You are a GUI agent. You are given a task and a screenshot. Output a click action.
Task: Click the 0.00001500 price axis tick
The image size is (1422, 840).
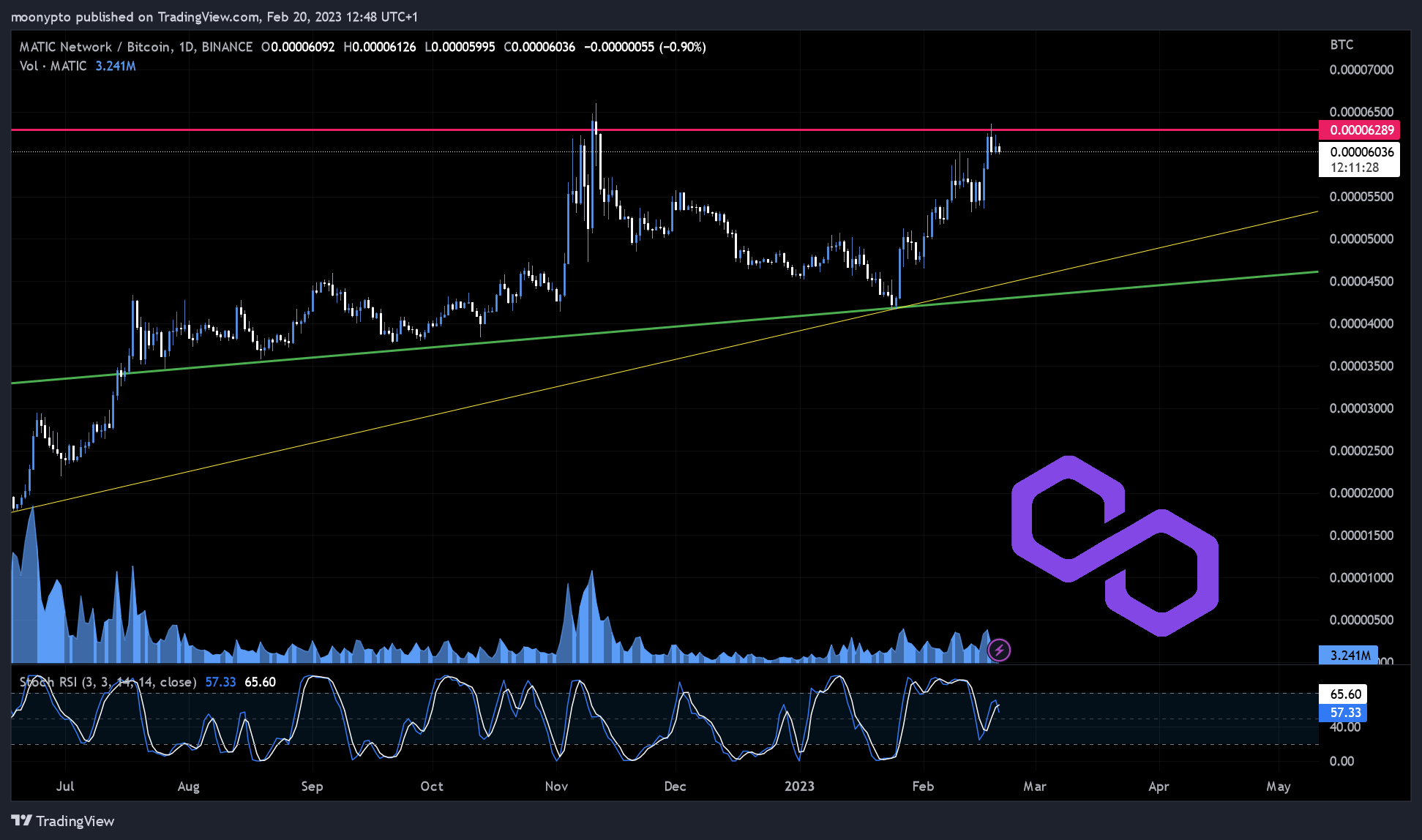tap(1361, 536)
